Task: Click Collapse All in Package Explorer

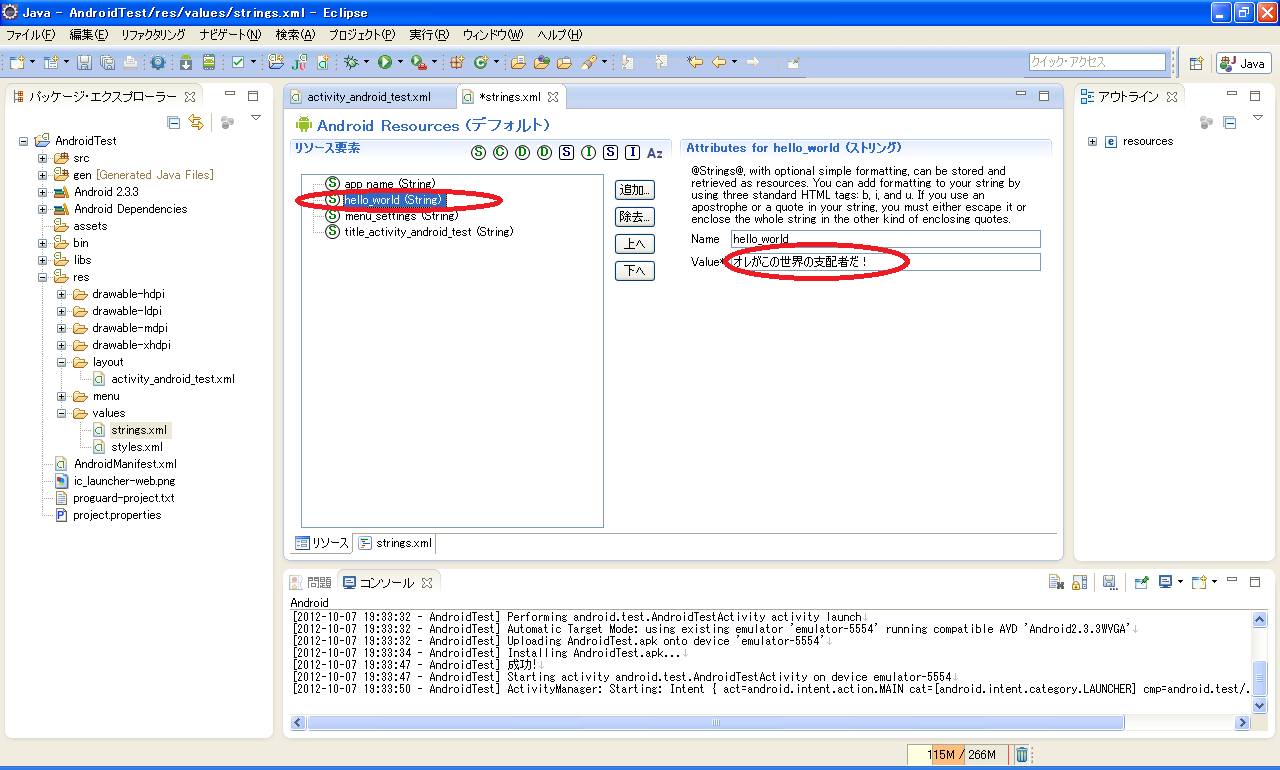Action: pos(174,122)
